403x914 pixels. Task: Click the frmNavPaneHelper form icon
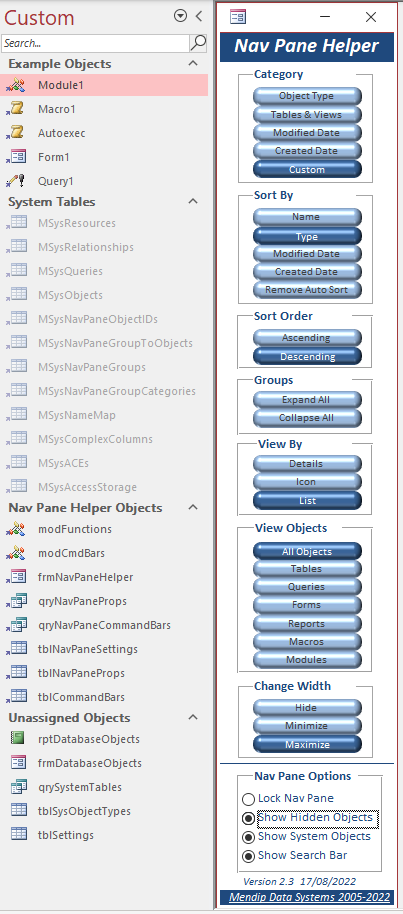pyautogui.click(x=16, y=577)
